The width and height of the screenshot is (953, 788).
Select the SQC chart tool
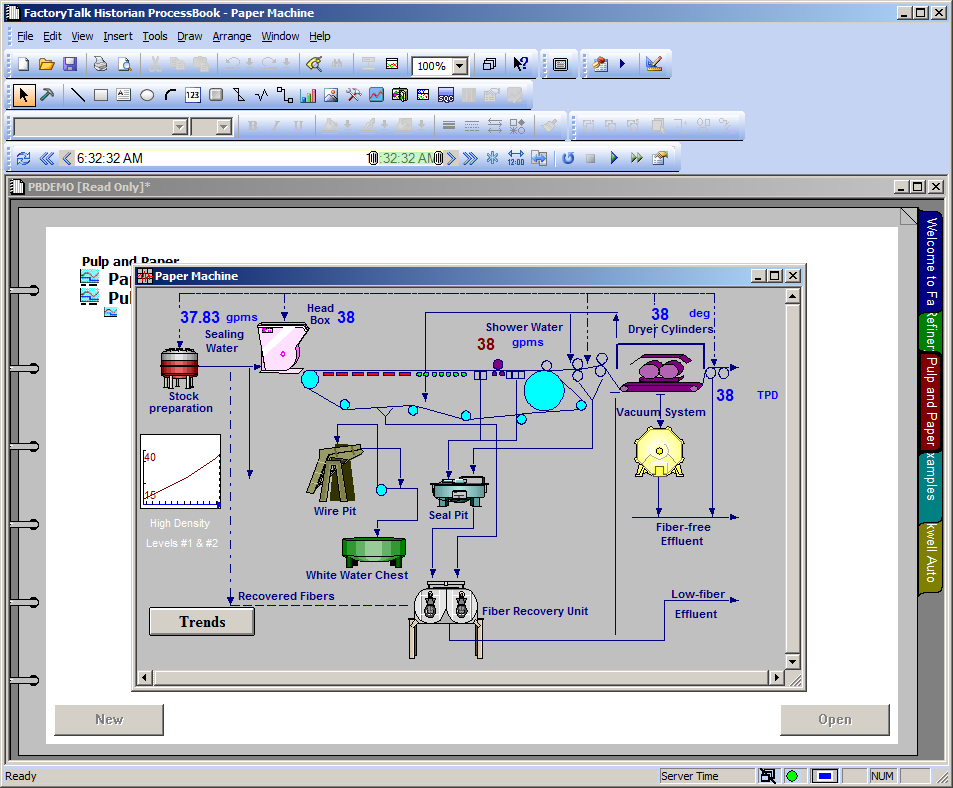coord(446,95)
